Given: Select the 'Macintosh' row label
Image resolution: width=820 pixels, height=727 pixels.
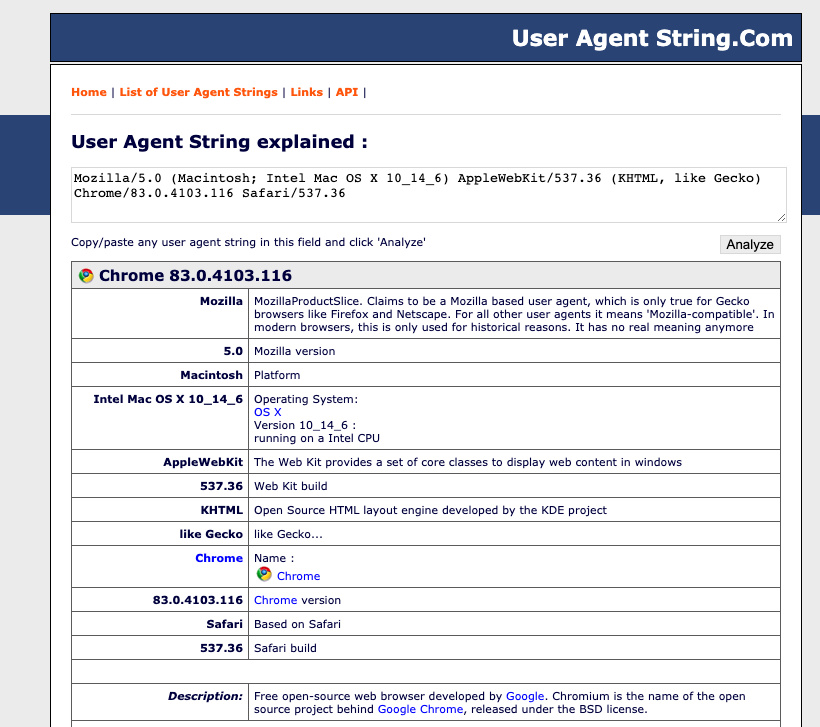Looking at the screenshot, I should point(211,375).
